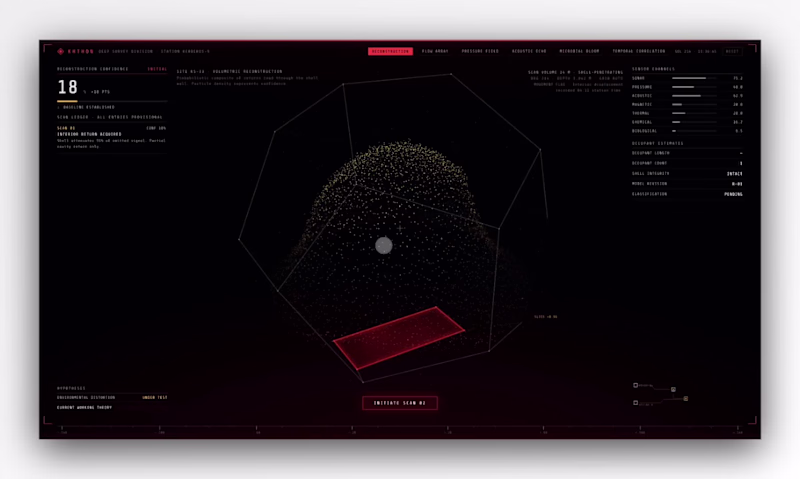Click the Initial status label beside Reconstruction Confidence
Image resolution: width=800 pixels, height=479 pixels.
157,69
